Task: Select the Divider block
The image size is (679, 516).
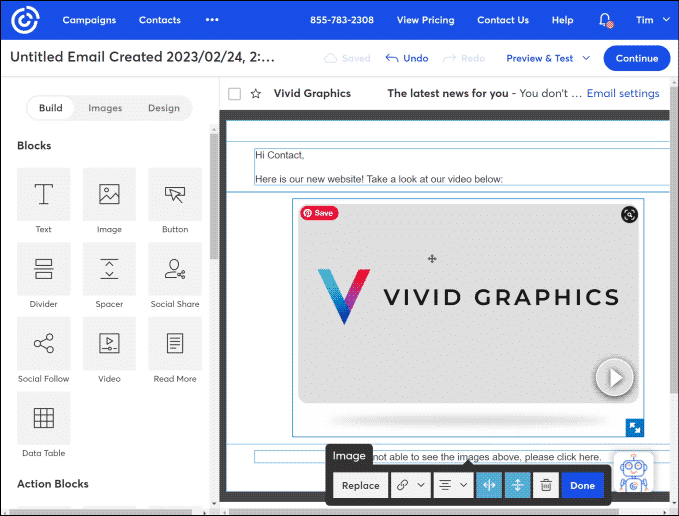Action: click(x=44, y=269)
